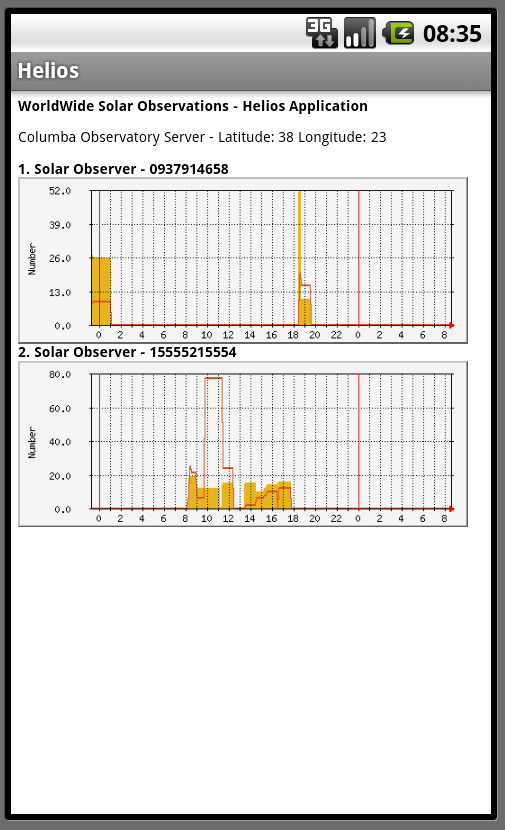
Task: Tap the signal strength bars icon
Action: [x=360, y=33]
